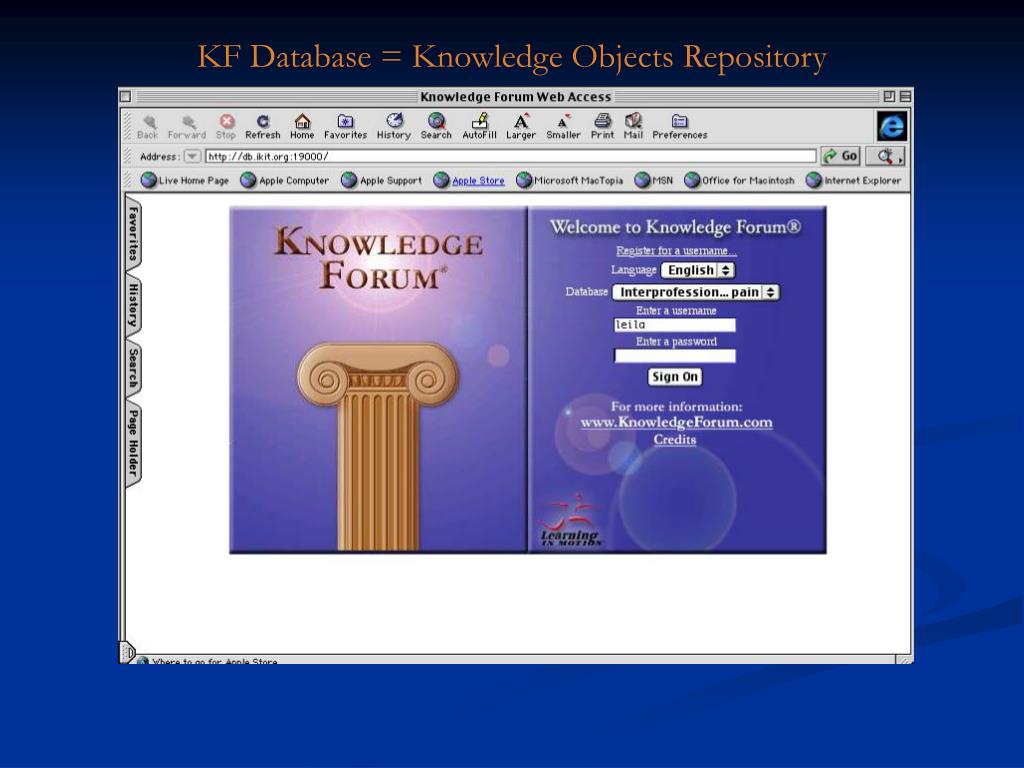This screenshot has height=768, width=1024.
Task: Open the Page Holder side tab
Action: click(x=133, y=443)
